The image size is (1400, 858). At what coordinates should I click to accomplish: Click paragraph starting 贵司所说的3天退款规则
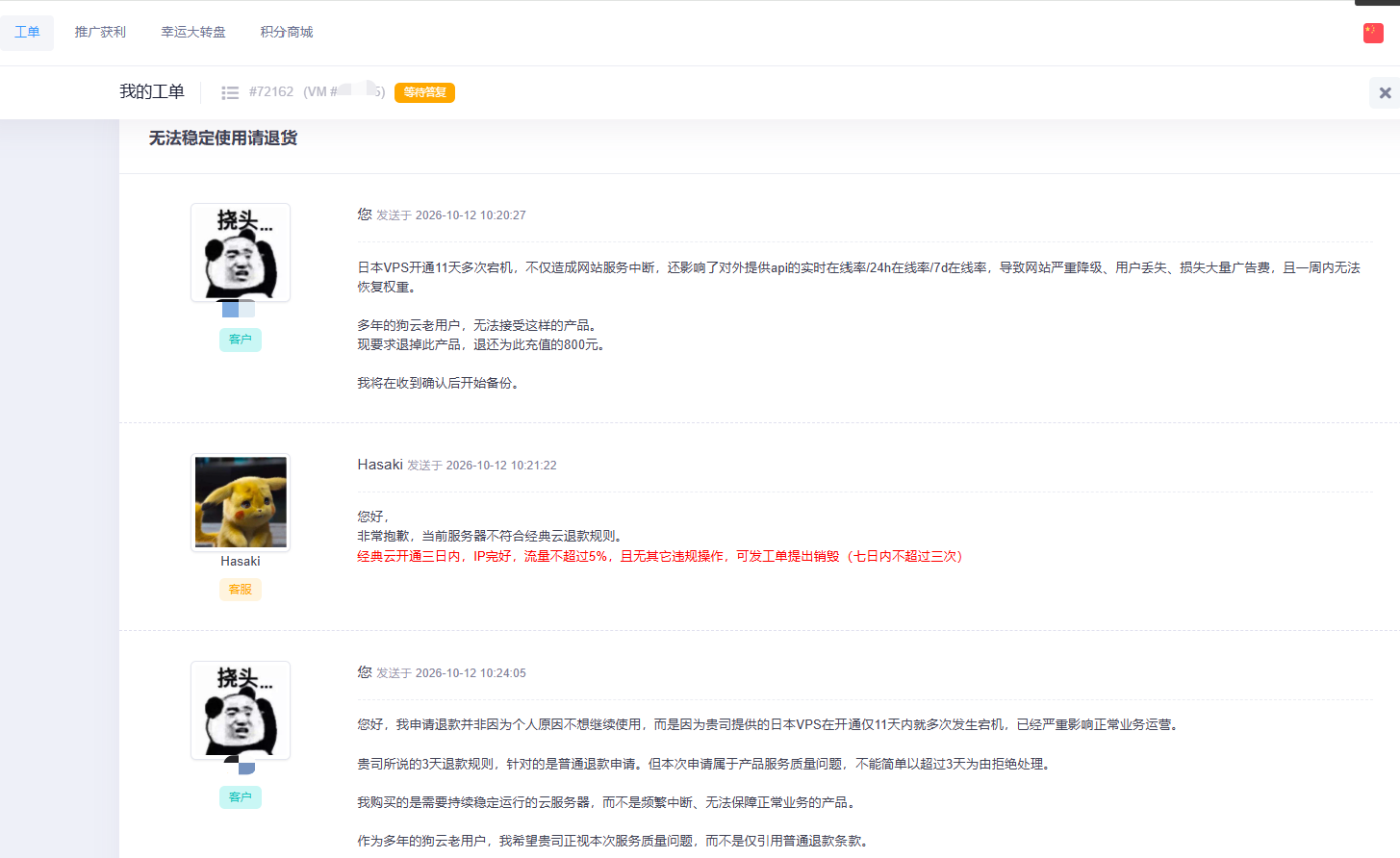[706, 764]
